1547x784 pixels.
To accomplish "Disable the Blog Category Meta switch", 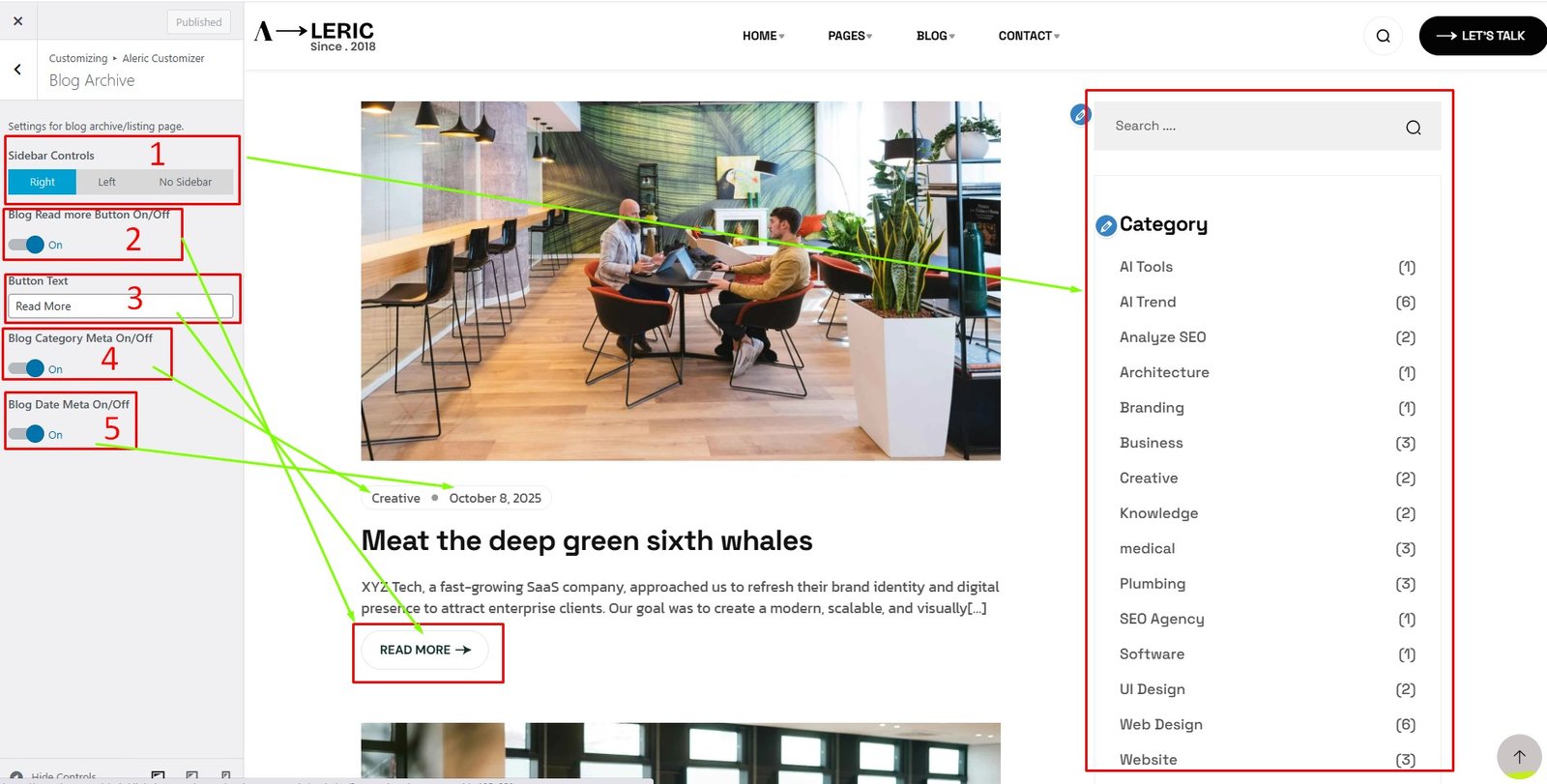I will [27, 368].
